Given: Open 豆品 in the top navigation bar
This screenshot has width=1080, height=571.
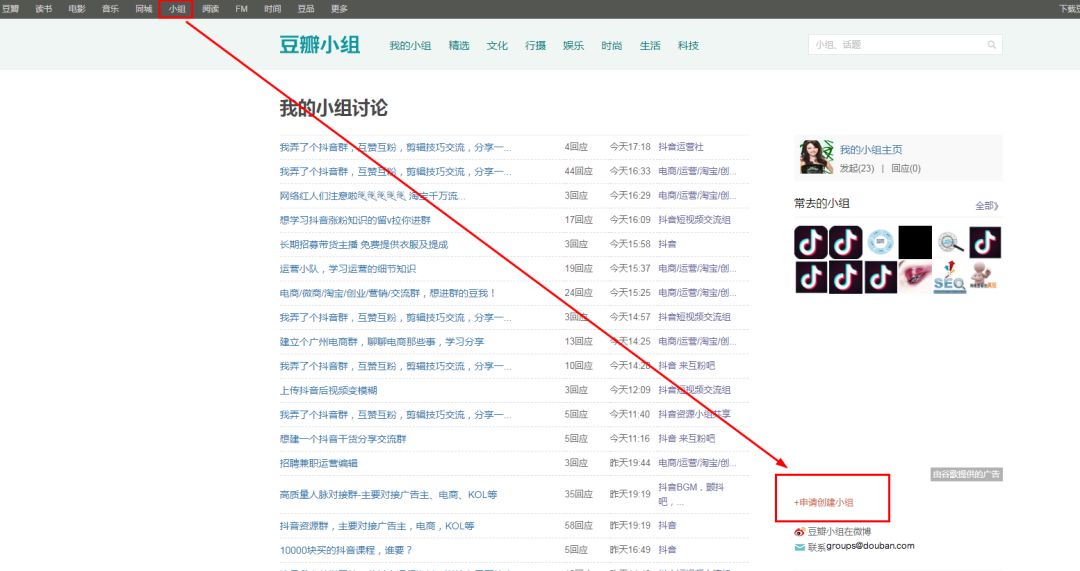Looking at the screenshot, I should click(306, 9).
